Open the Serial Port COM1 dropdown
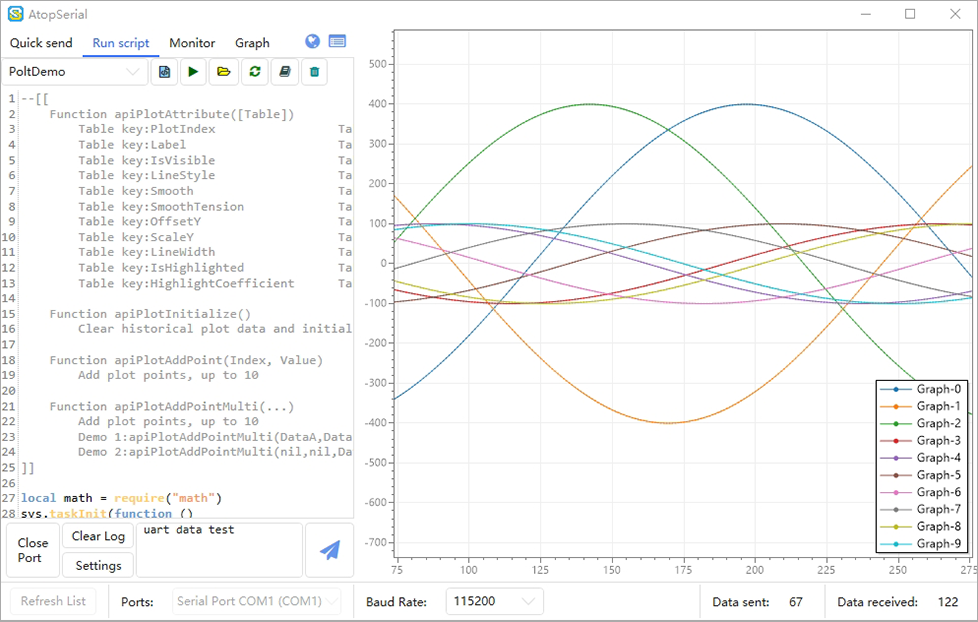The image size is (978, 622). tap(256, 601)
